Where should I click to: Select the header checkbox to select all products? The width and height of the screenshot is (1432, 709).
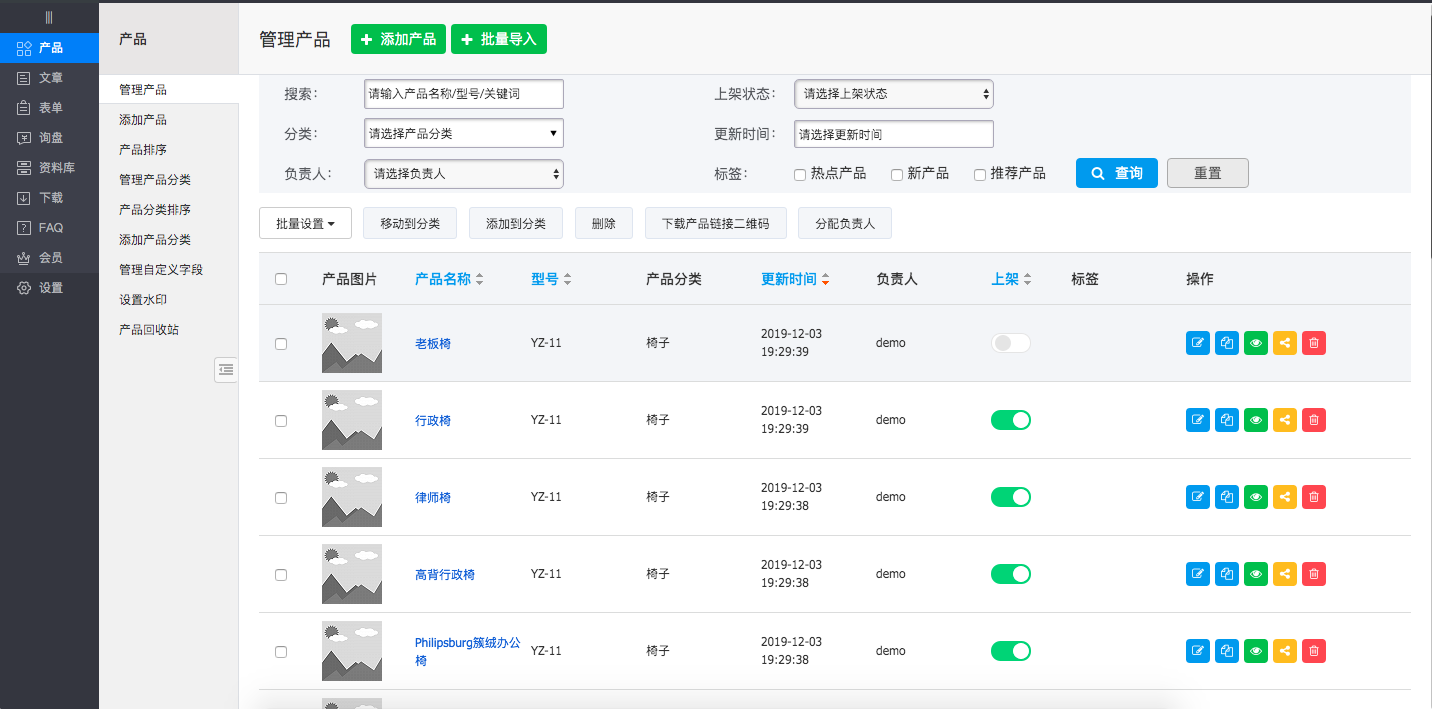pos(281,279)
